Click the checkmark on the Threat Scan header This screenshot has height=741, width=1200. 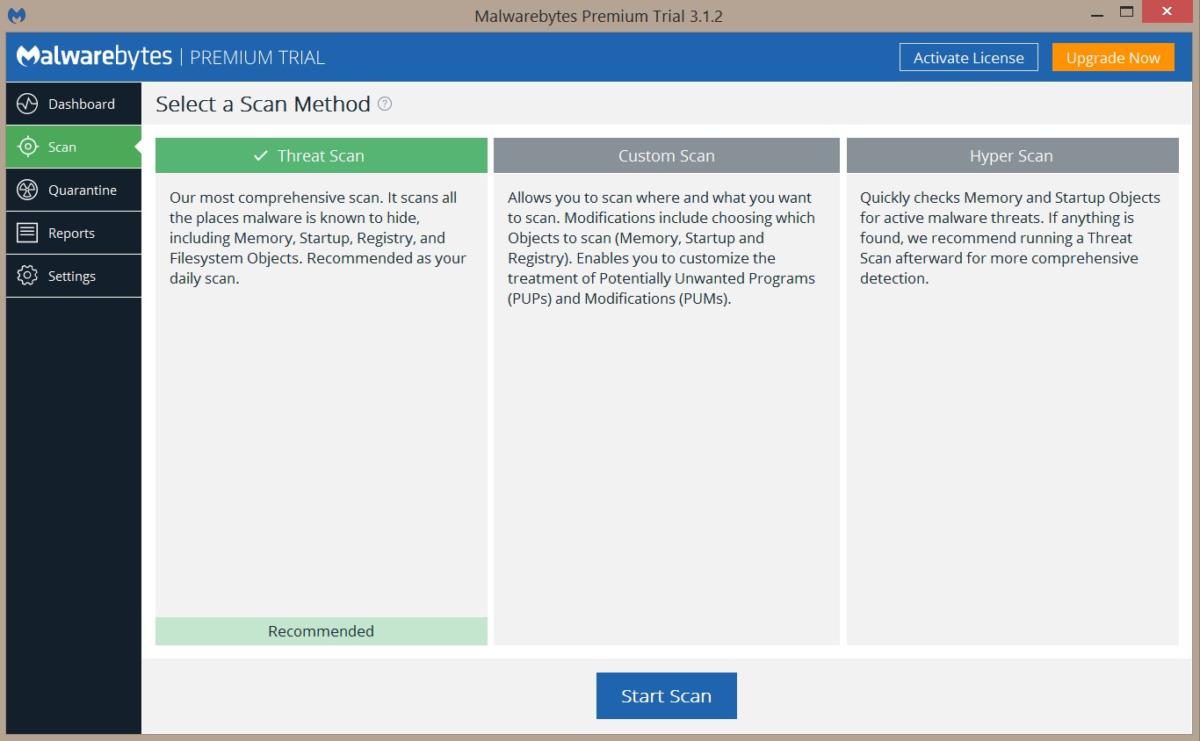point(261,155)
